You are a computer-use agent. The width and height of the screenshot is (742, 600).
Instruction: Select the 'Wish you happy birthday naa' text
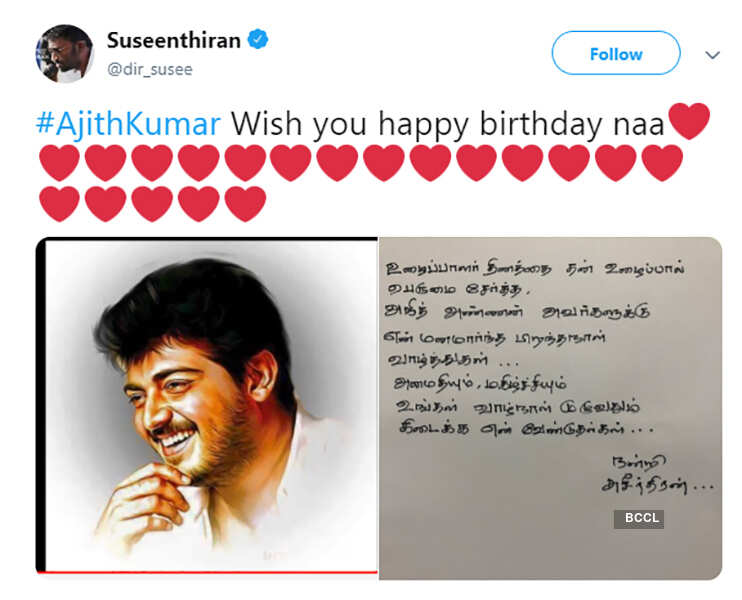tap(448, 124)
